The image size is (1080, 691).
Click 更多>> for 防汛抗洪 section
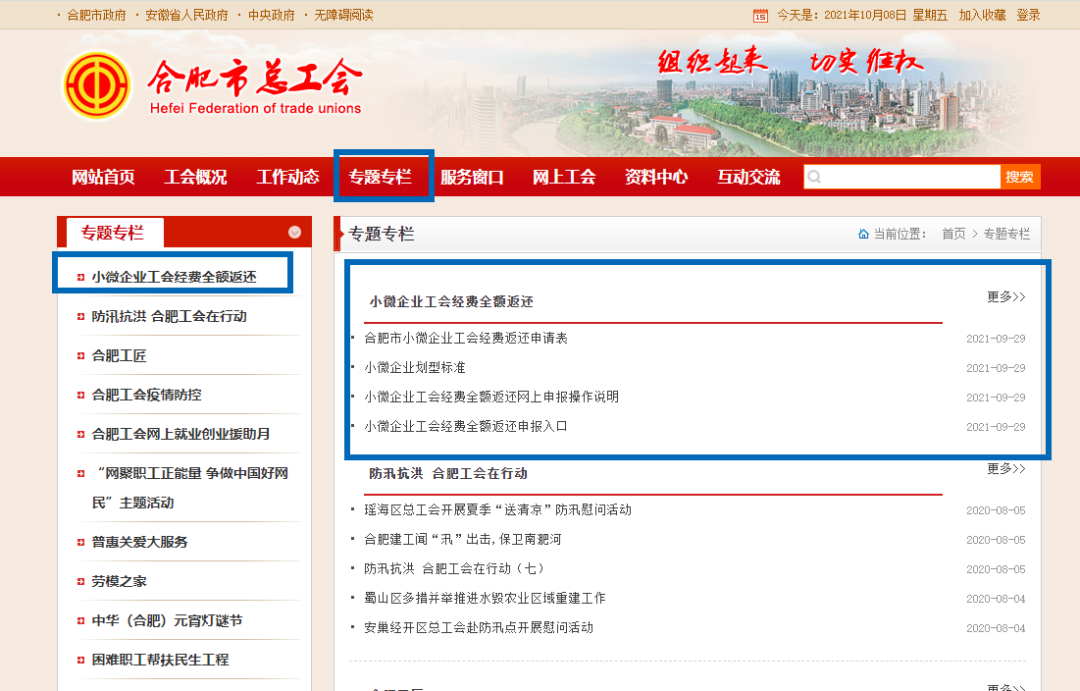pos(1006,468)
